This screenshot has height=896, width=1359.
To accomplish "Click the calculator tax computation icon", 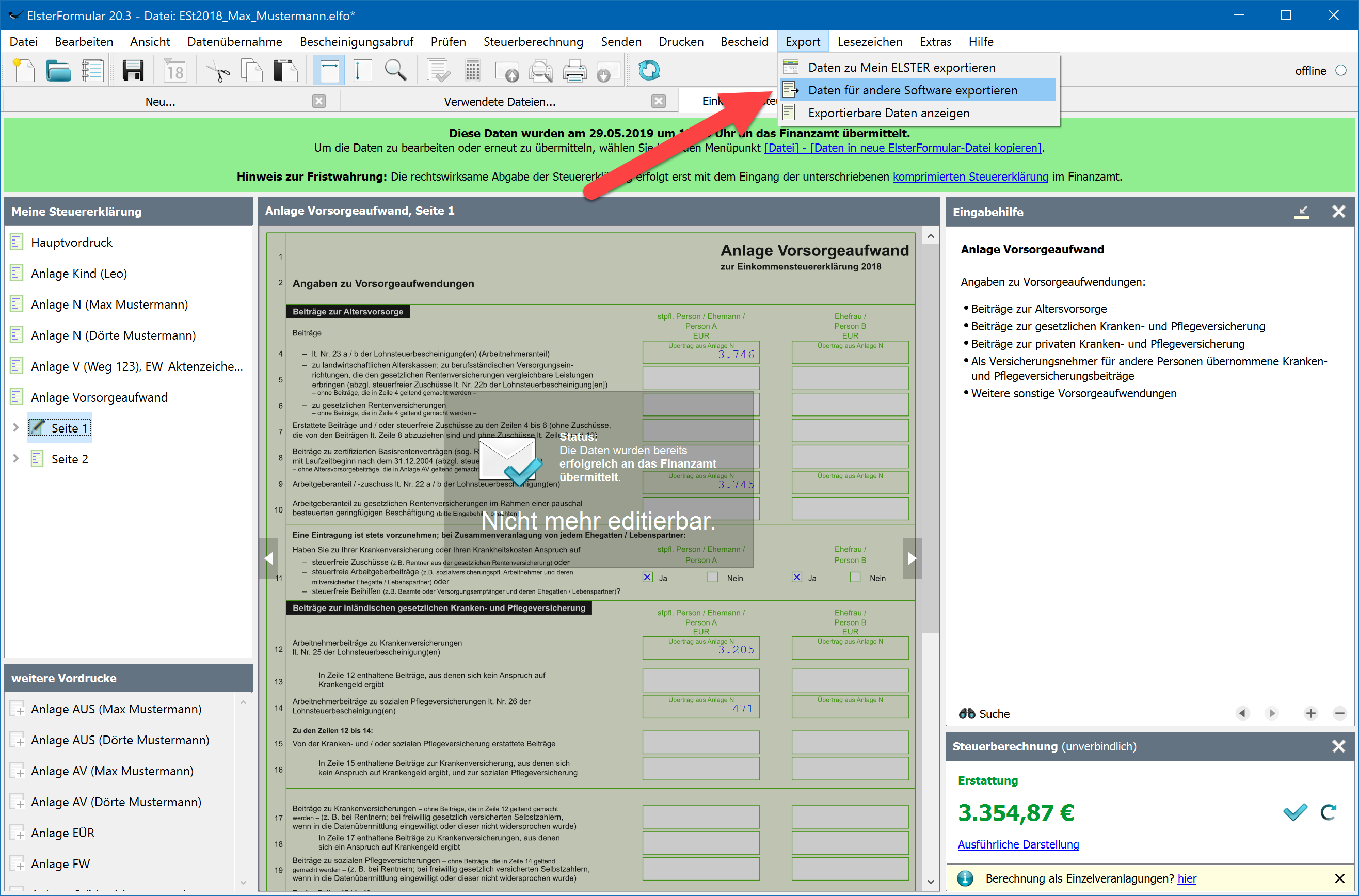I will click(472, 71).
